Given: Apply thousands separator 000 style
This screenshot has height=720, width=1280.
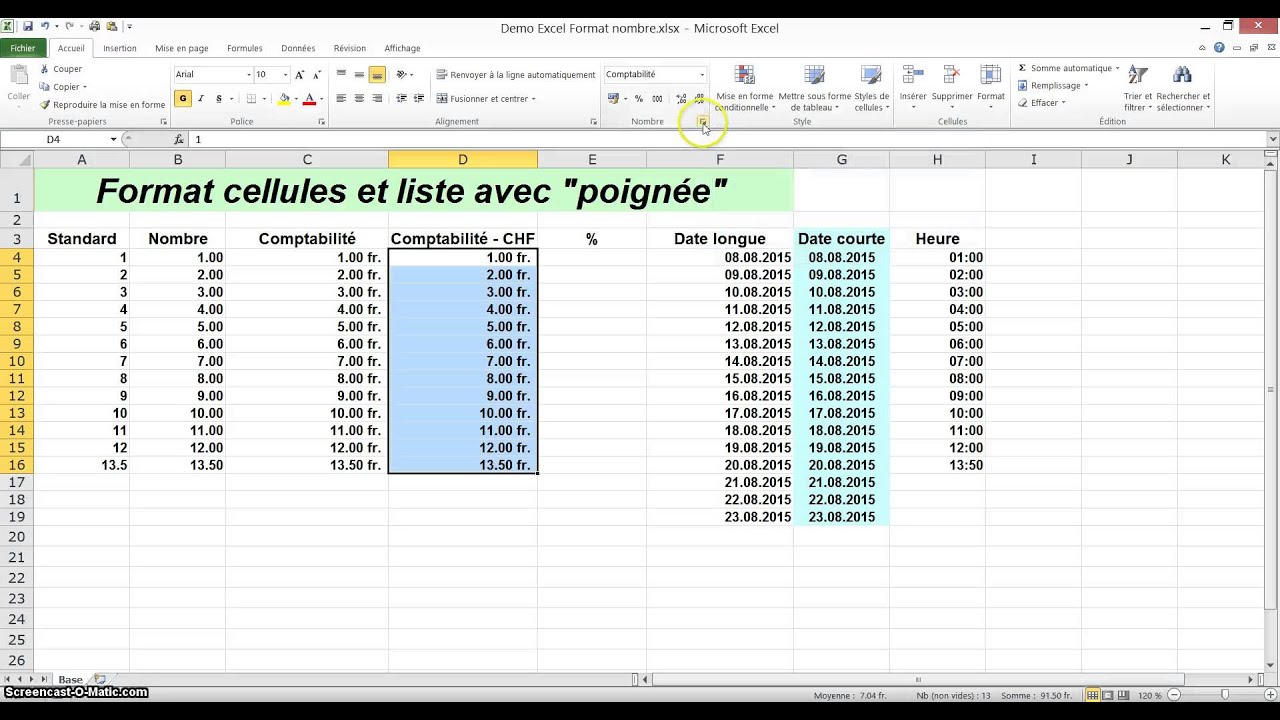Looking at the screenshot, I should pyautogui.click(x=657, y=98).
